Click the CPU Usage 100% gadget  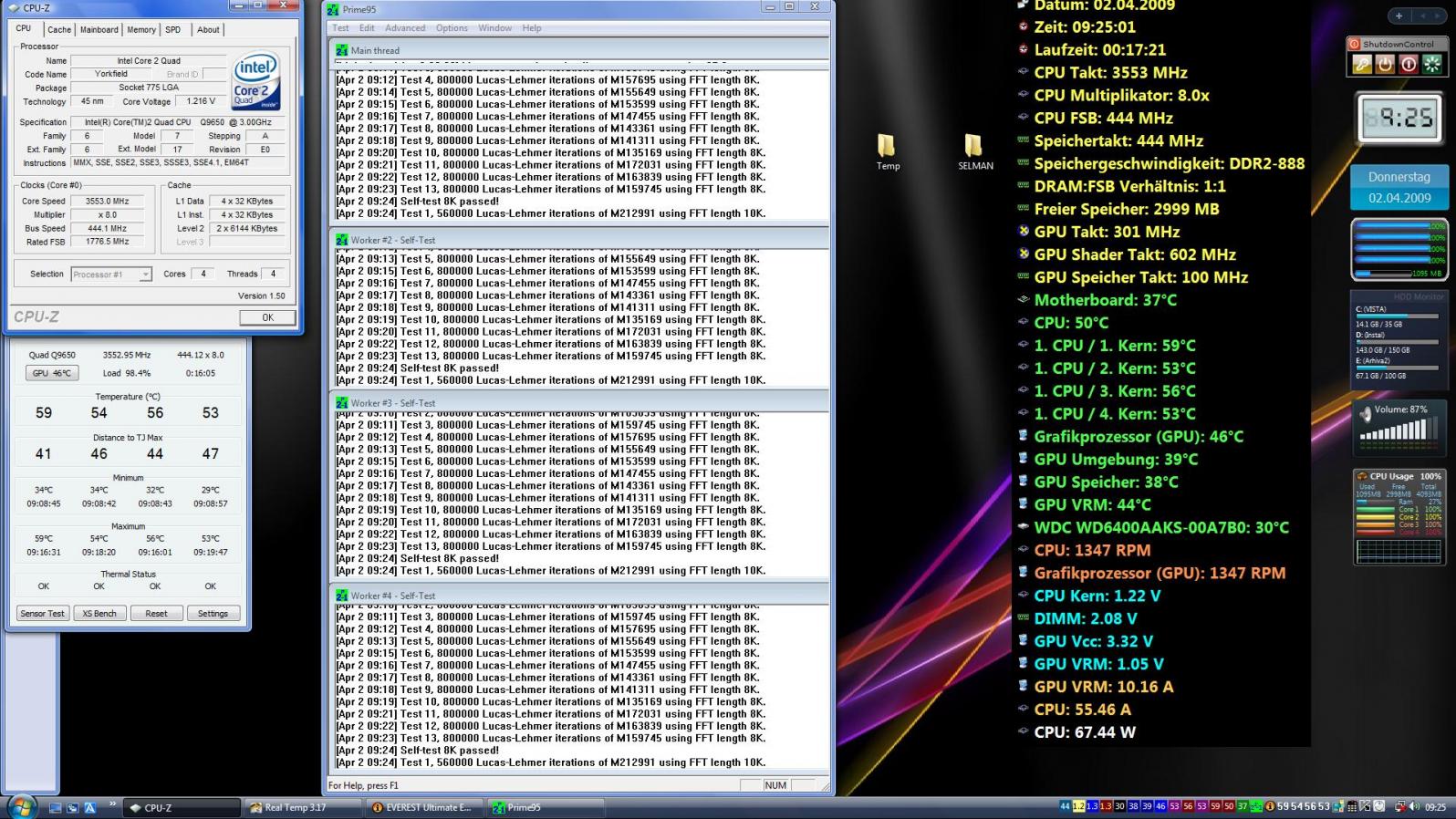point(1399,517)
